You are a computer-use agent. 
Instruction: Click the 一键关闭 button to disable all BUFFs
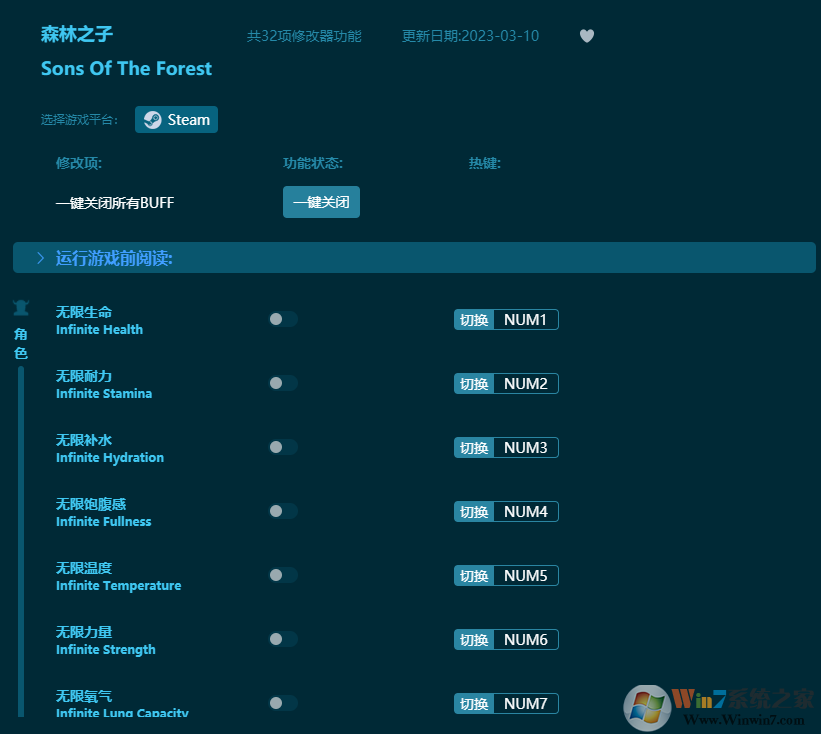click(321, 202)
